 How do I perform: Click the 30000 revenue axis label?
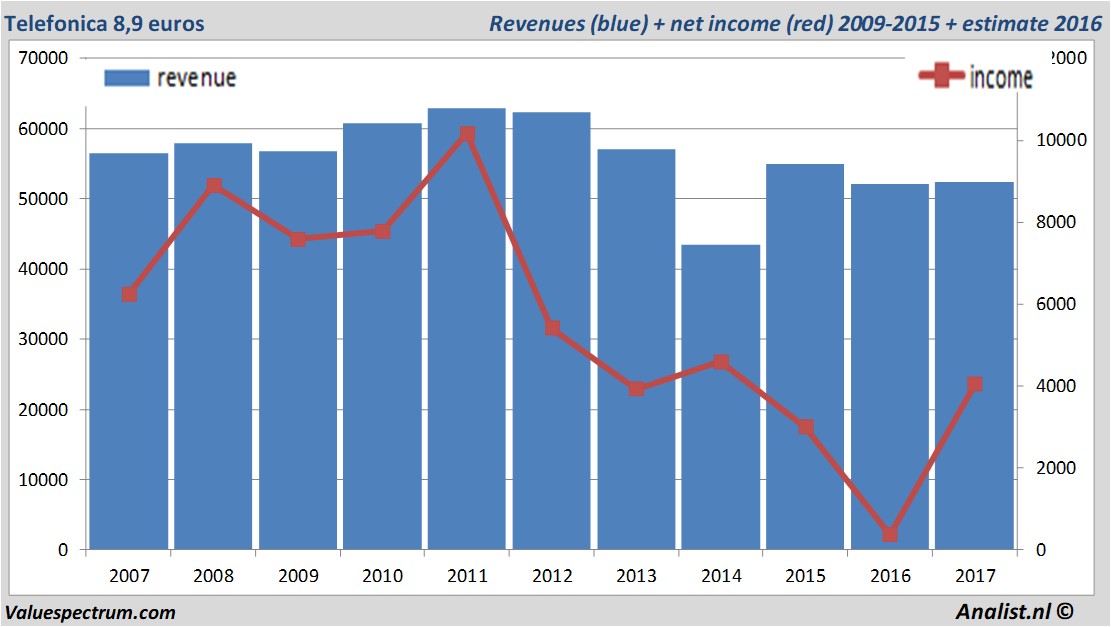(43, 339)
